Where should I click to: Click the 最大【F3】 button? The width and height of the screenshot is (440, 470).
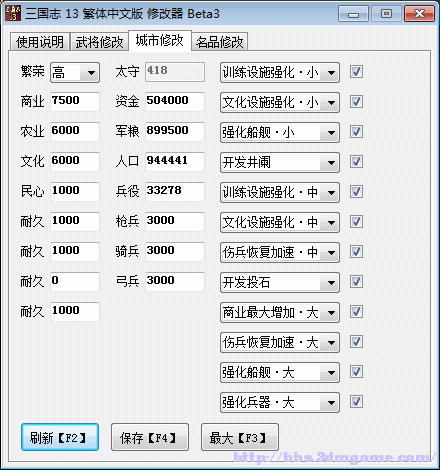pyautogui.click(x=240, y=437)
